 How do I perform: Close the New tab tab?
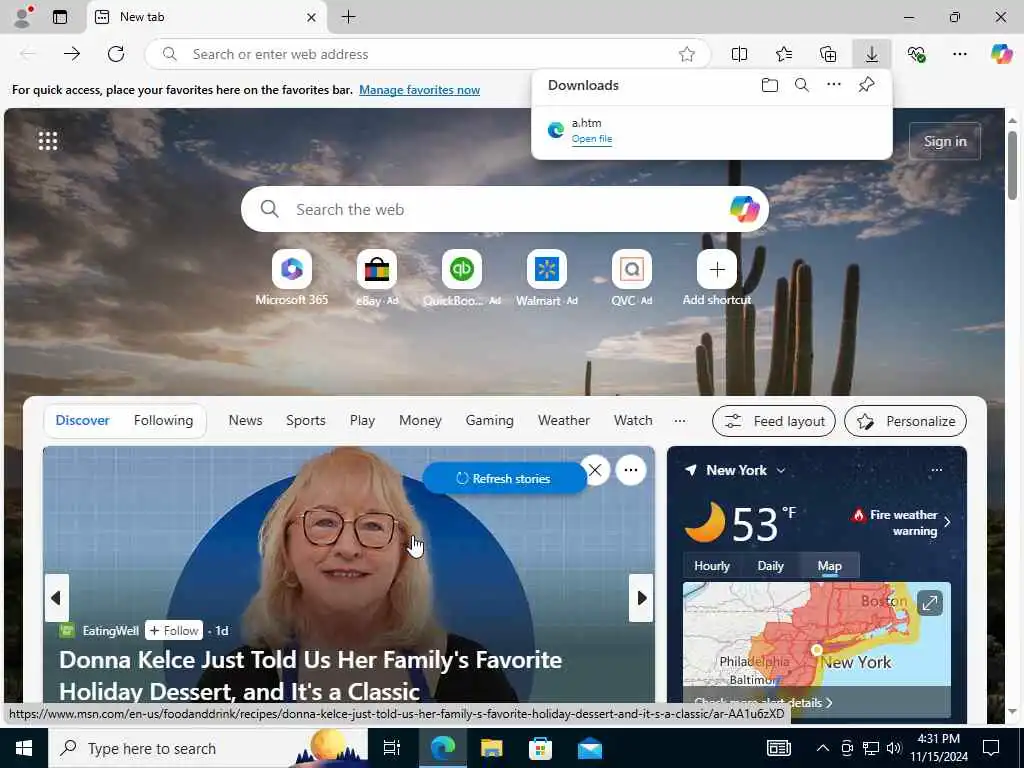[x=312, y=18]
